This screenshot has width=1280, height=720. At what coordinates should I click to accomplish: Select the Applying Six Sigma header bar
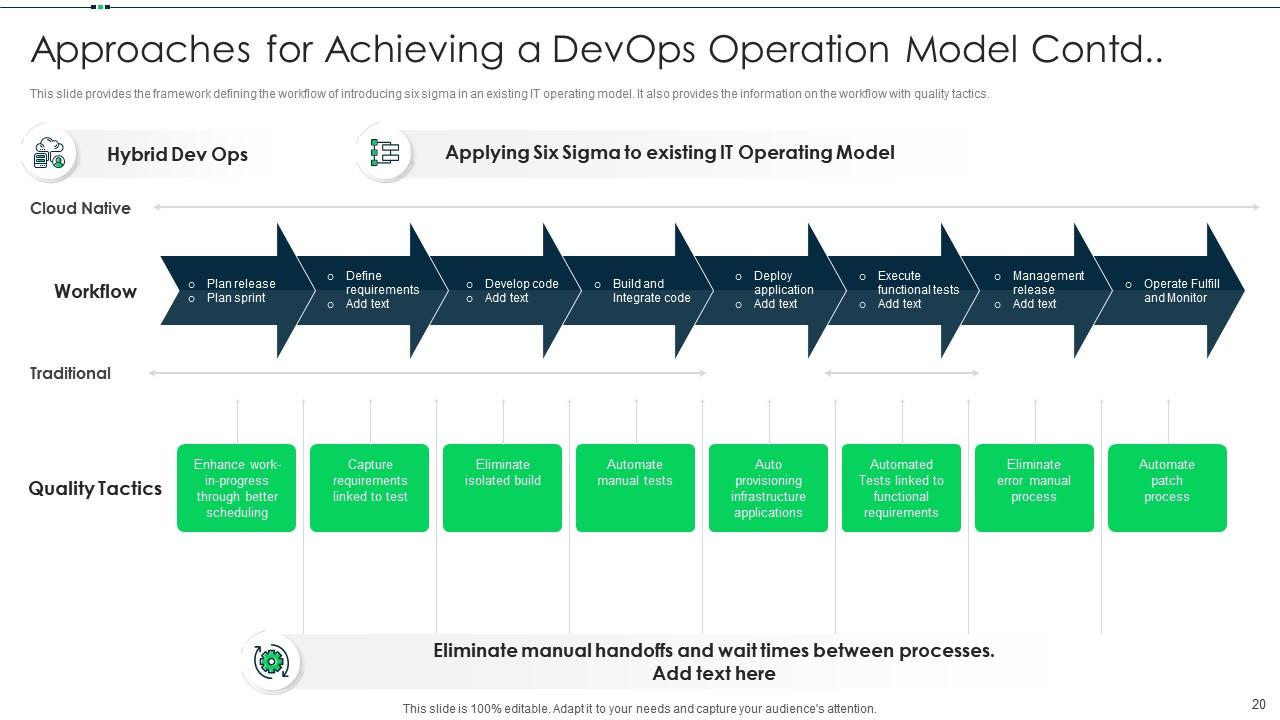[x=669, y=152]
